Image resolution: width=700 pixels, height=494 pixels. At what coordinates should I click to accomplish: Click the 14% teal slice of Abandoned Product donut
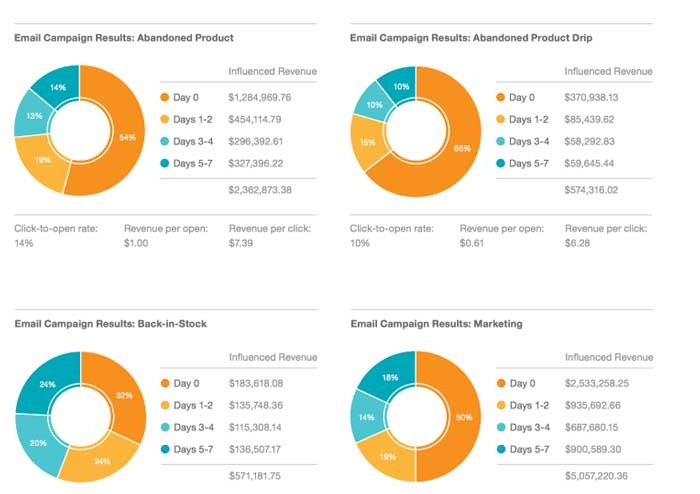(x=58, y=87)
